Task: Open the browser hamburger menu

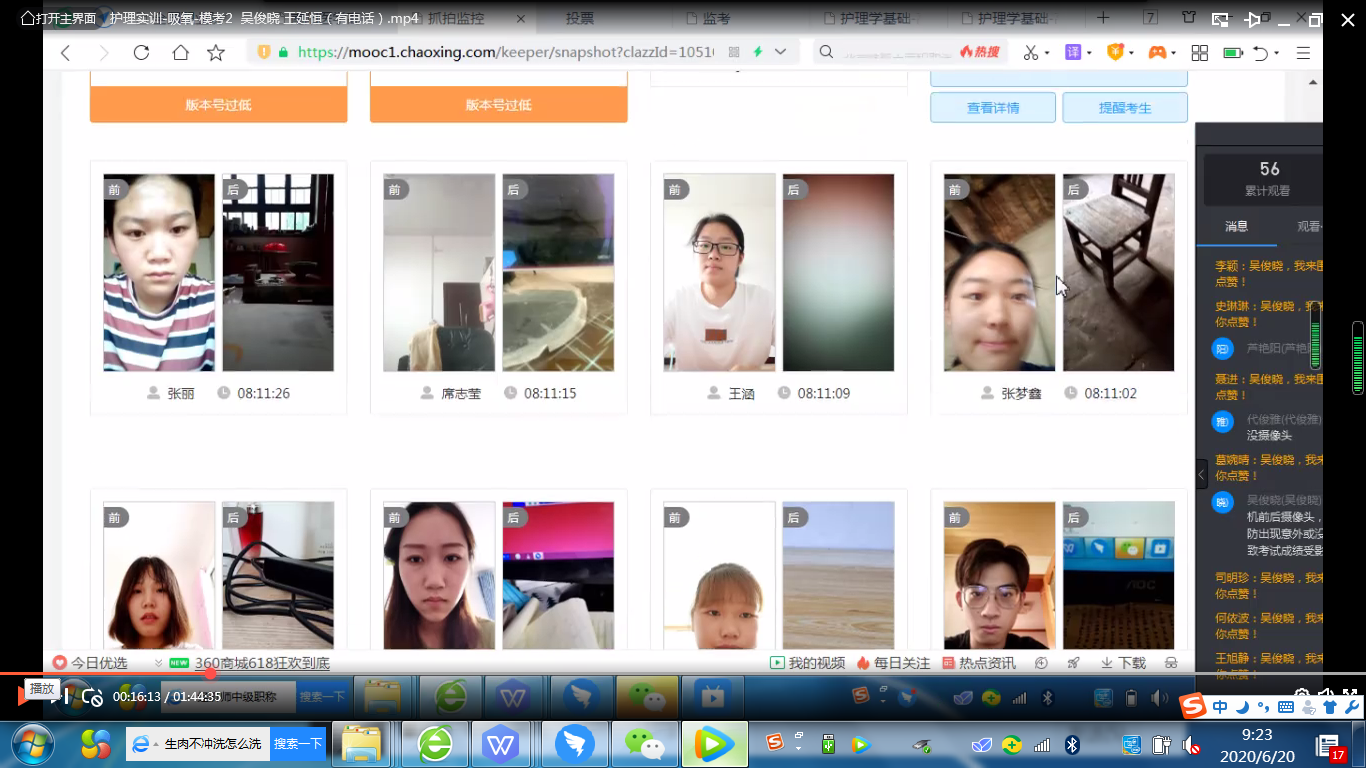Action: click(x=1302, y=53)
